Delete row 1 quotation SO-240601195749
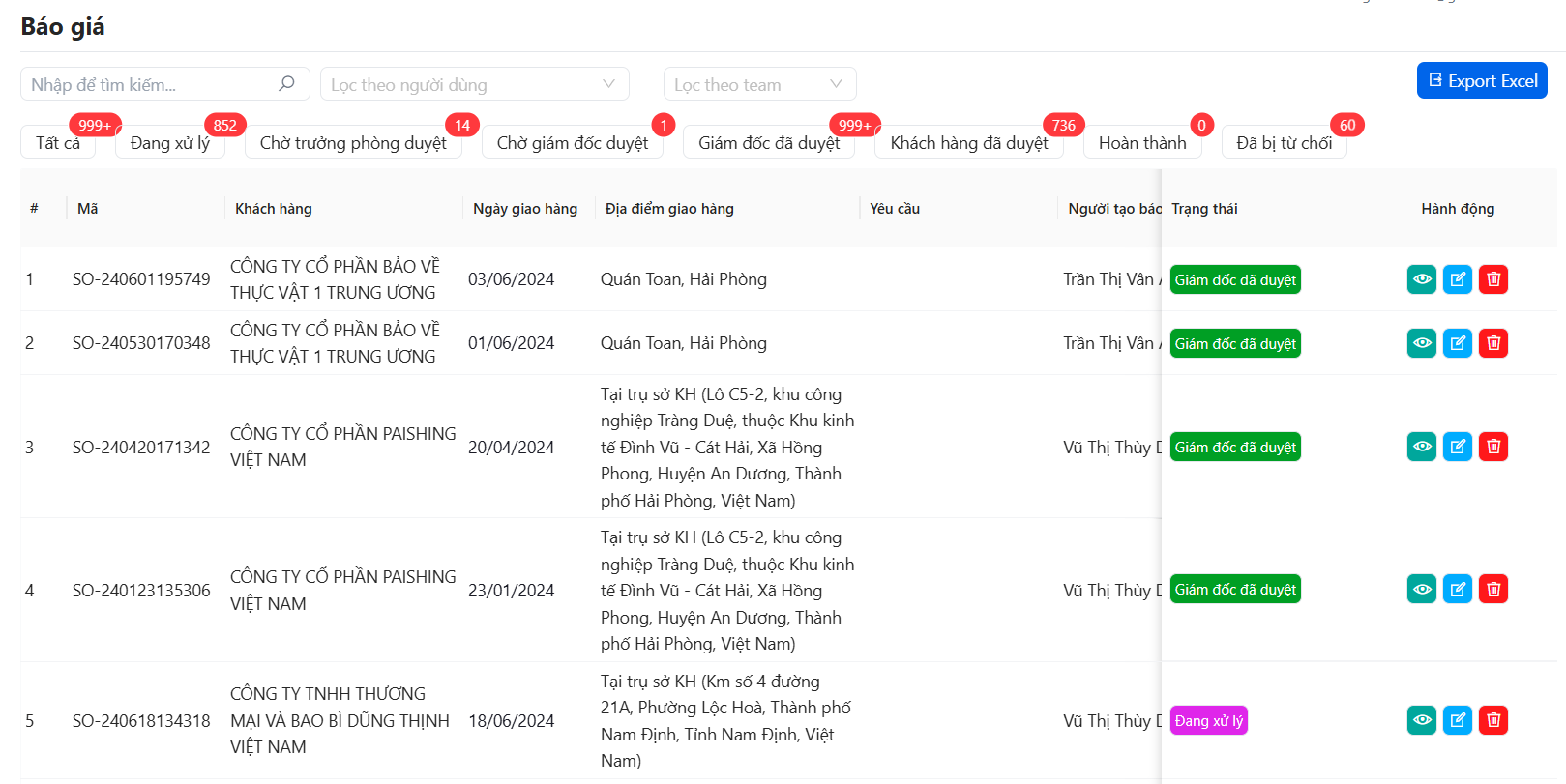1566x784 pixels. pyautogui.click(x=1492, y=279)
